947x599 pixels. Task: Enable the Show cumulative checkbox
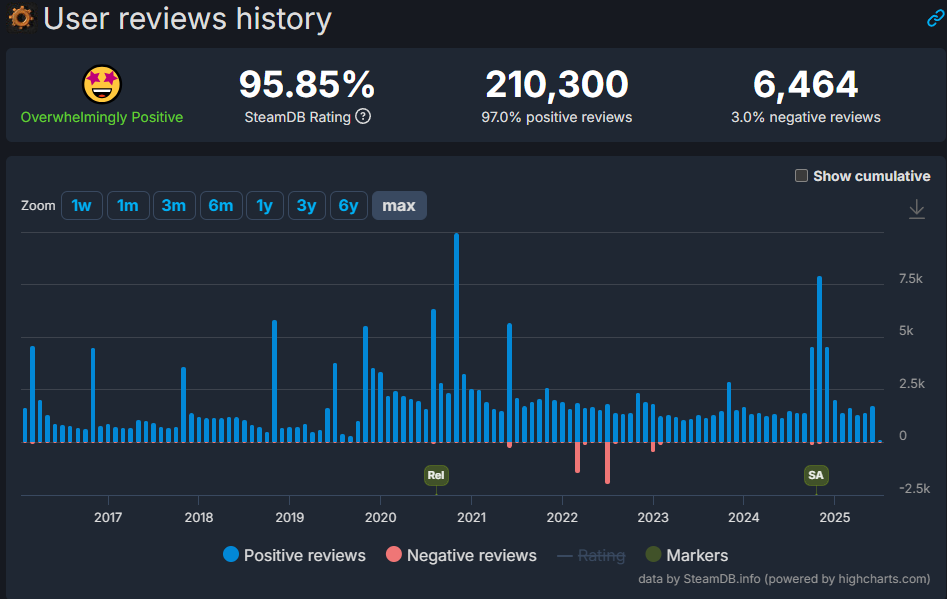click(x=801, y=176)
